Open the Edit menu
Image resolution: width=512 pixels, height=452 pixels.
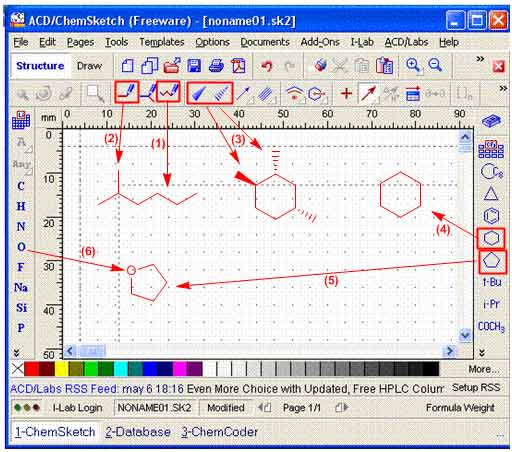click(x=47, y=42)
